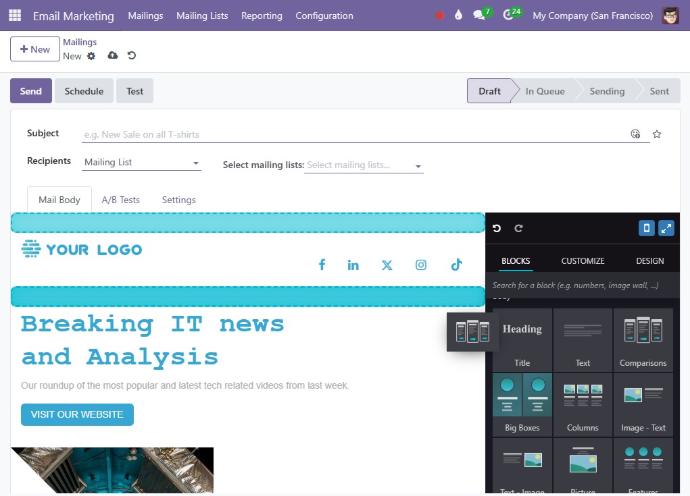Click the purple Send button
This screenshot has height=496, width=690.
click(x=31, y=91)
